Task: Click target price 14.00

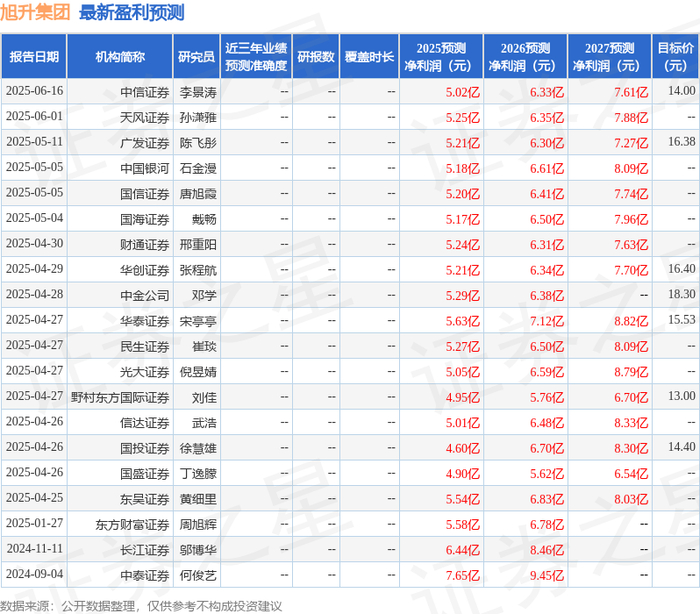Action: (682, 91)
